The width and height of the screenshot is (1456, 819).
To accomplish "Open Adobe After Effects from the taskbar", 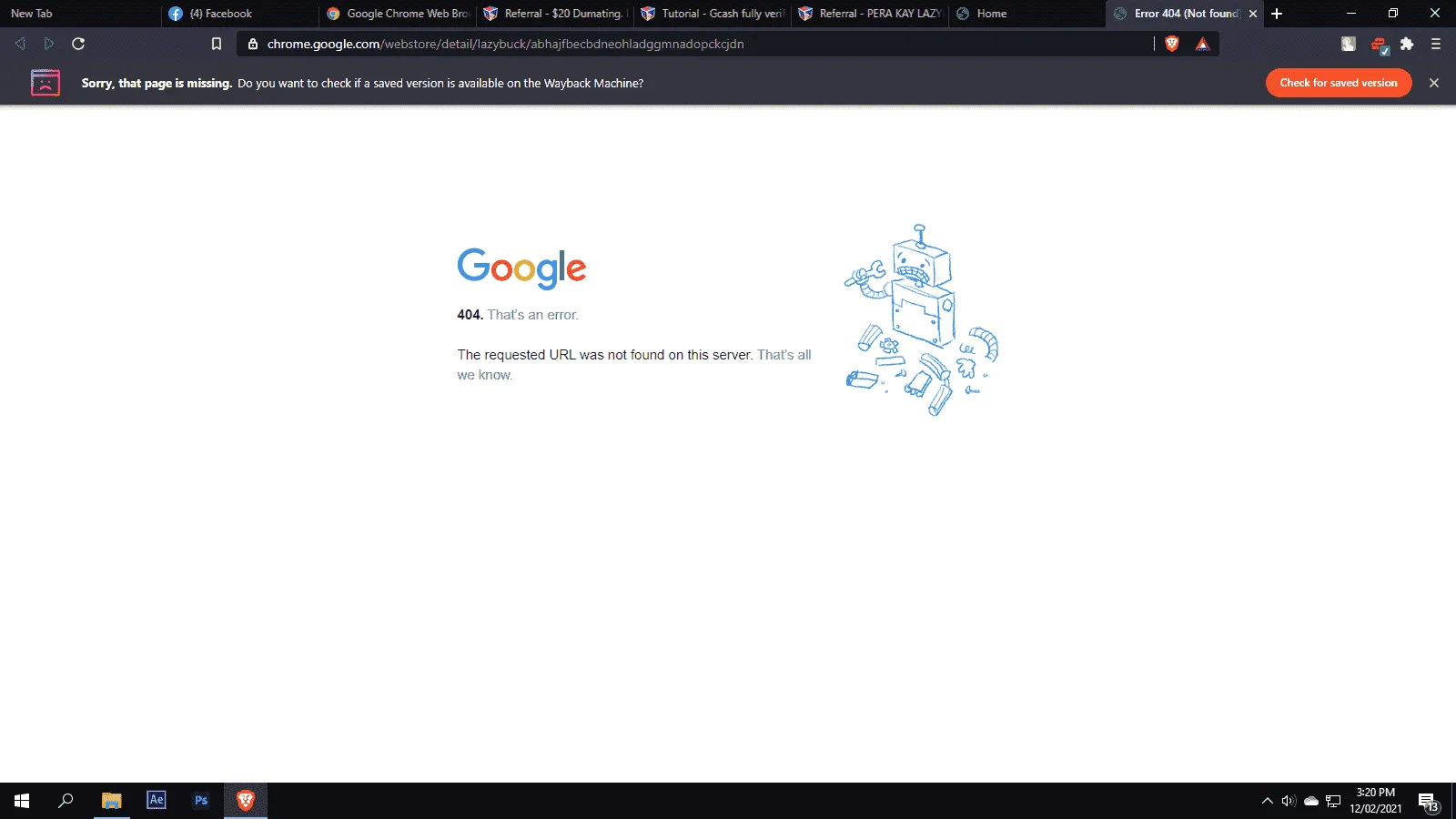I will point(157,801).
